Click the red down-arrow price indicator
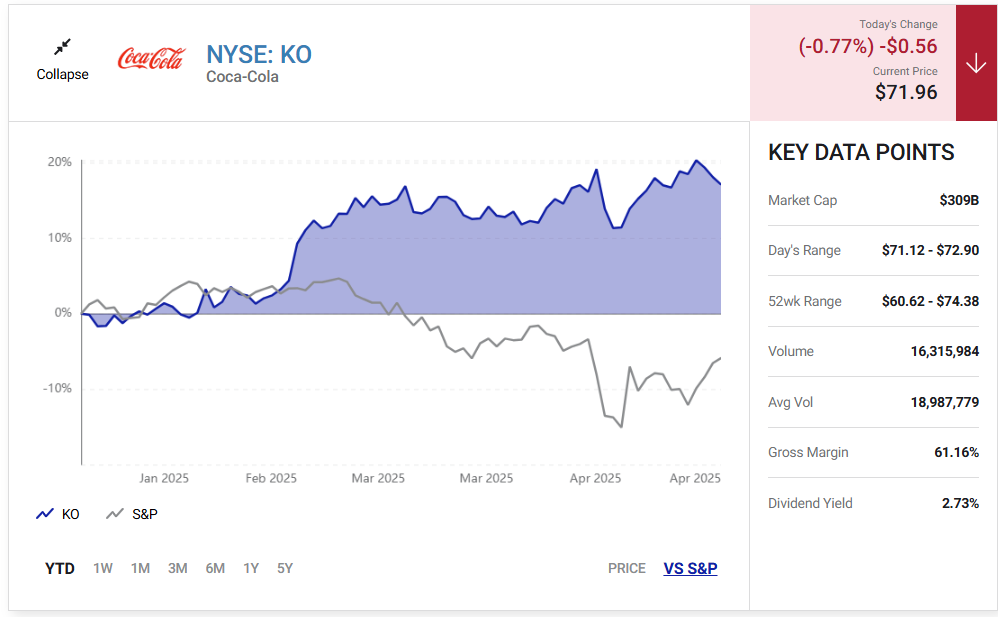This screenshot has height=617, width=998. 976,63
